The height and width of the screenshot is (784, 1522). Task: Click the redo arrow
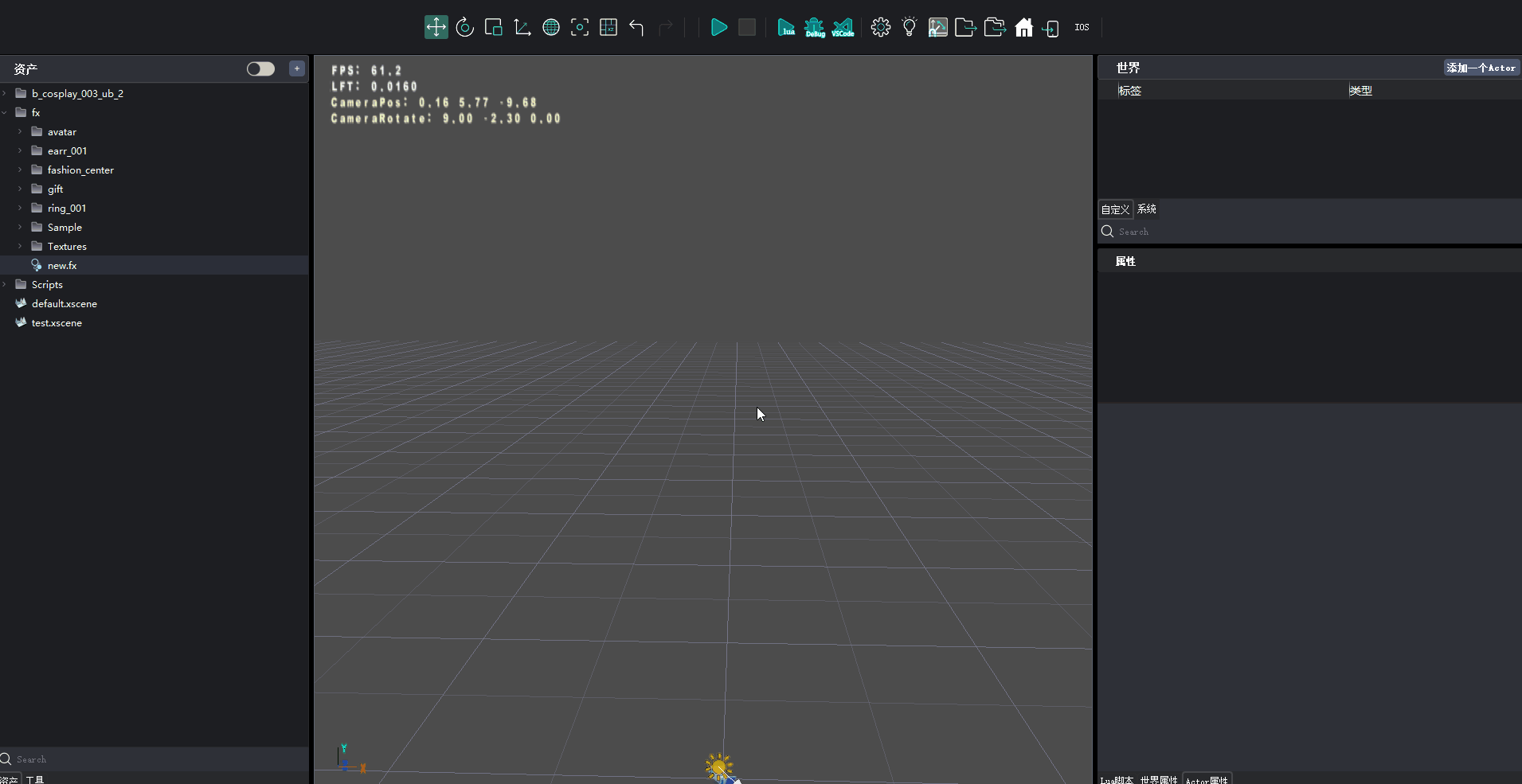pos(666,28)
